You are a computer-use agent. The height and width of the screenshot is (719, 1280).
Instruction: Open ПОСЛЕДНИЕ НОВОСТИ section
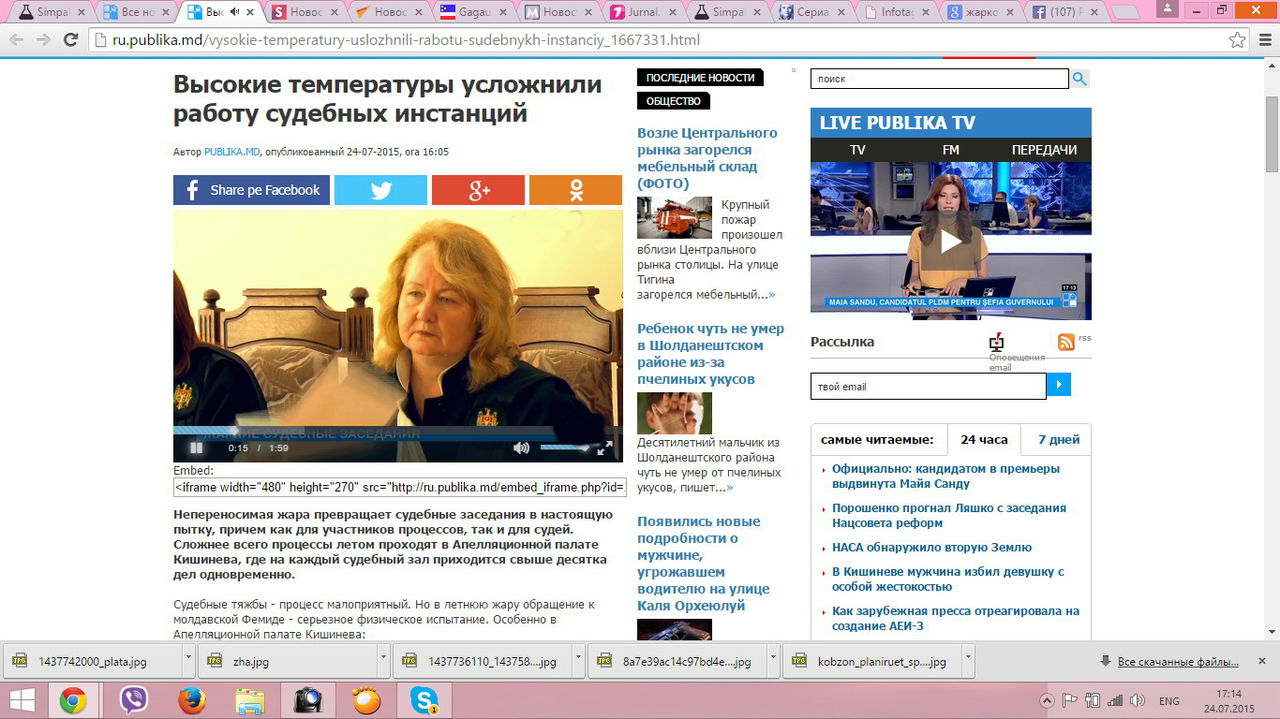click(700, 78)
